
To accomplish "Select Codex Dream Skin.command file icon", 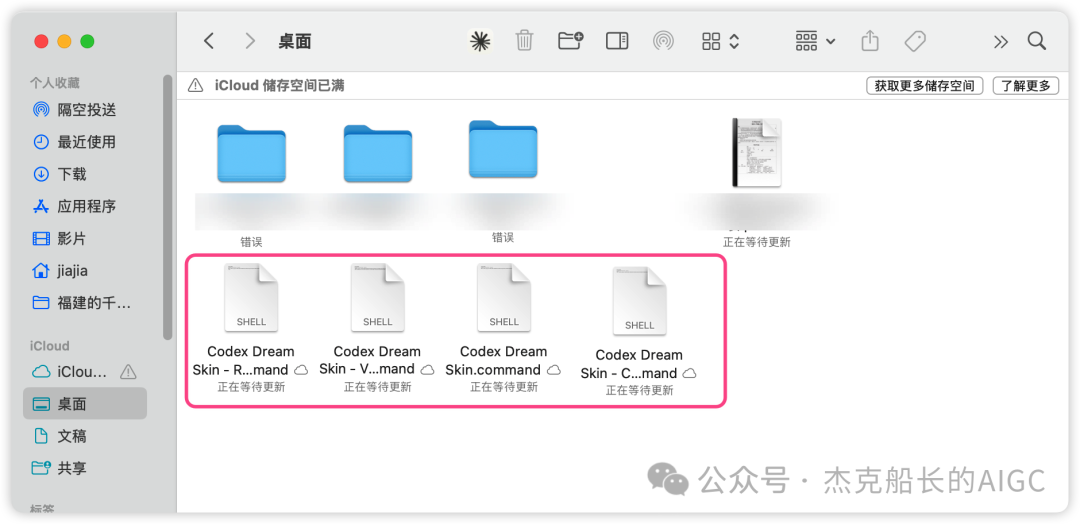I will (503, 298).
